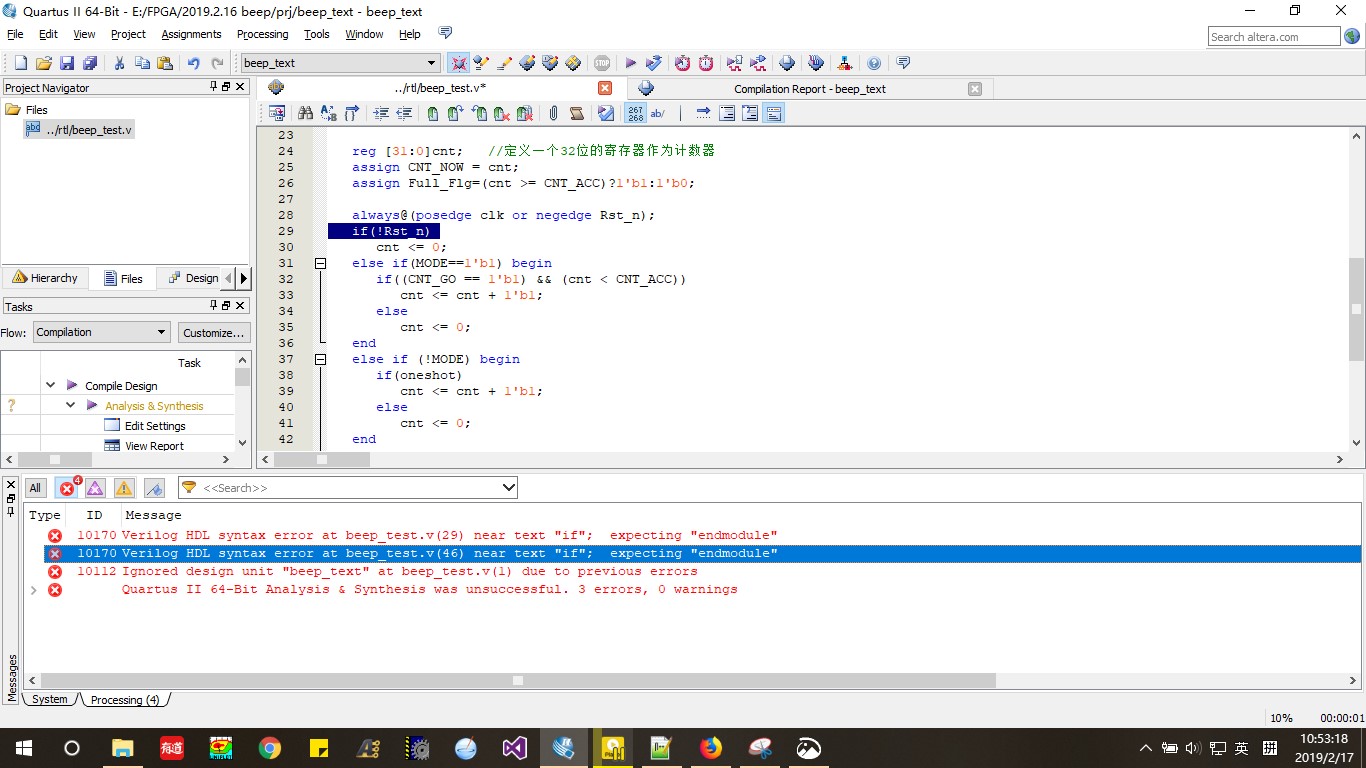The height and width of the screenshot is (768, 1366).
Task: Collapse the Analysis & Synthesis task
Action: [x=71, y=405]
